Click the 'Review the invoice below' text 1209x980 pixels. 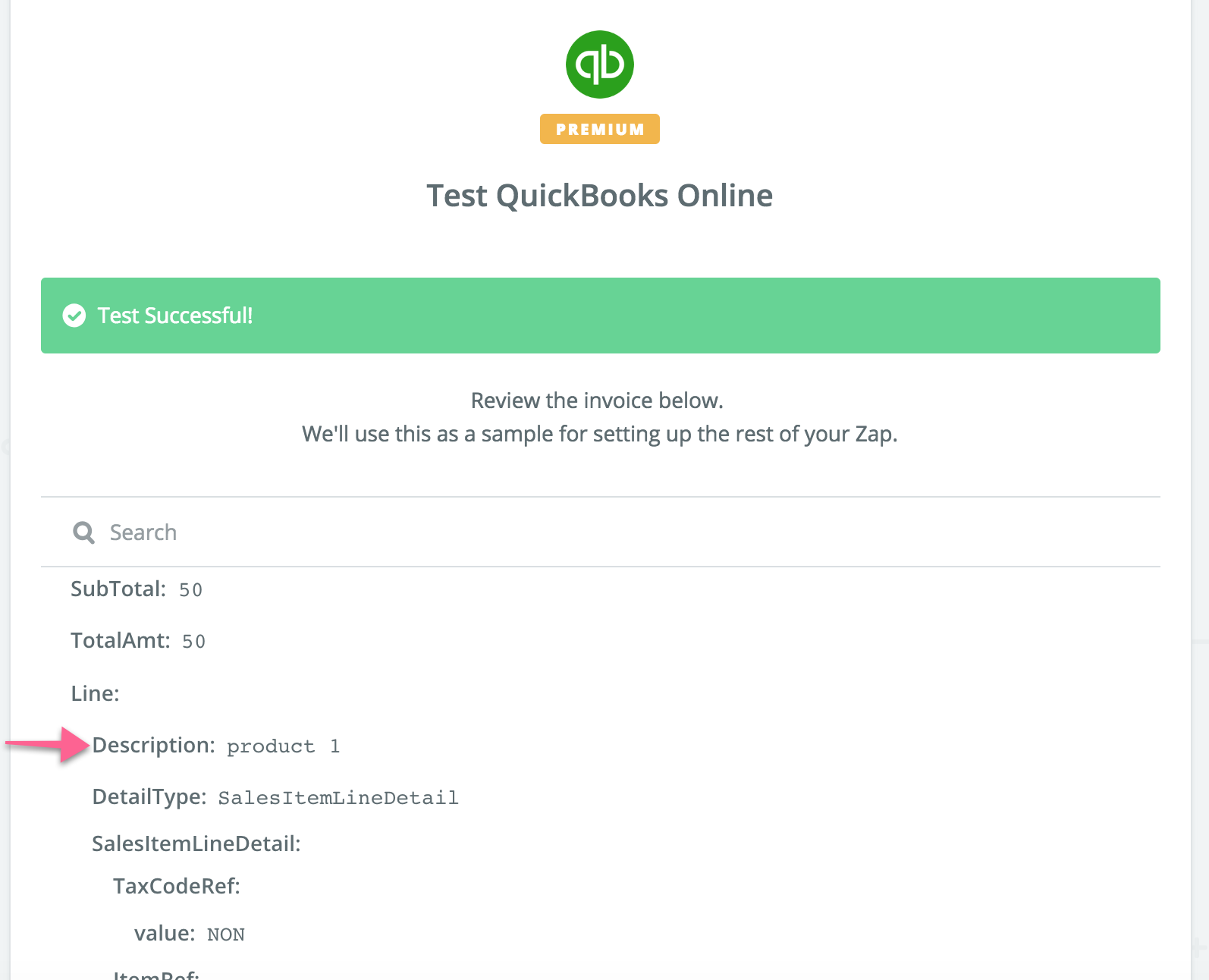[x=597, y=400]
